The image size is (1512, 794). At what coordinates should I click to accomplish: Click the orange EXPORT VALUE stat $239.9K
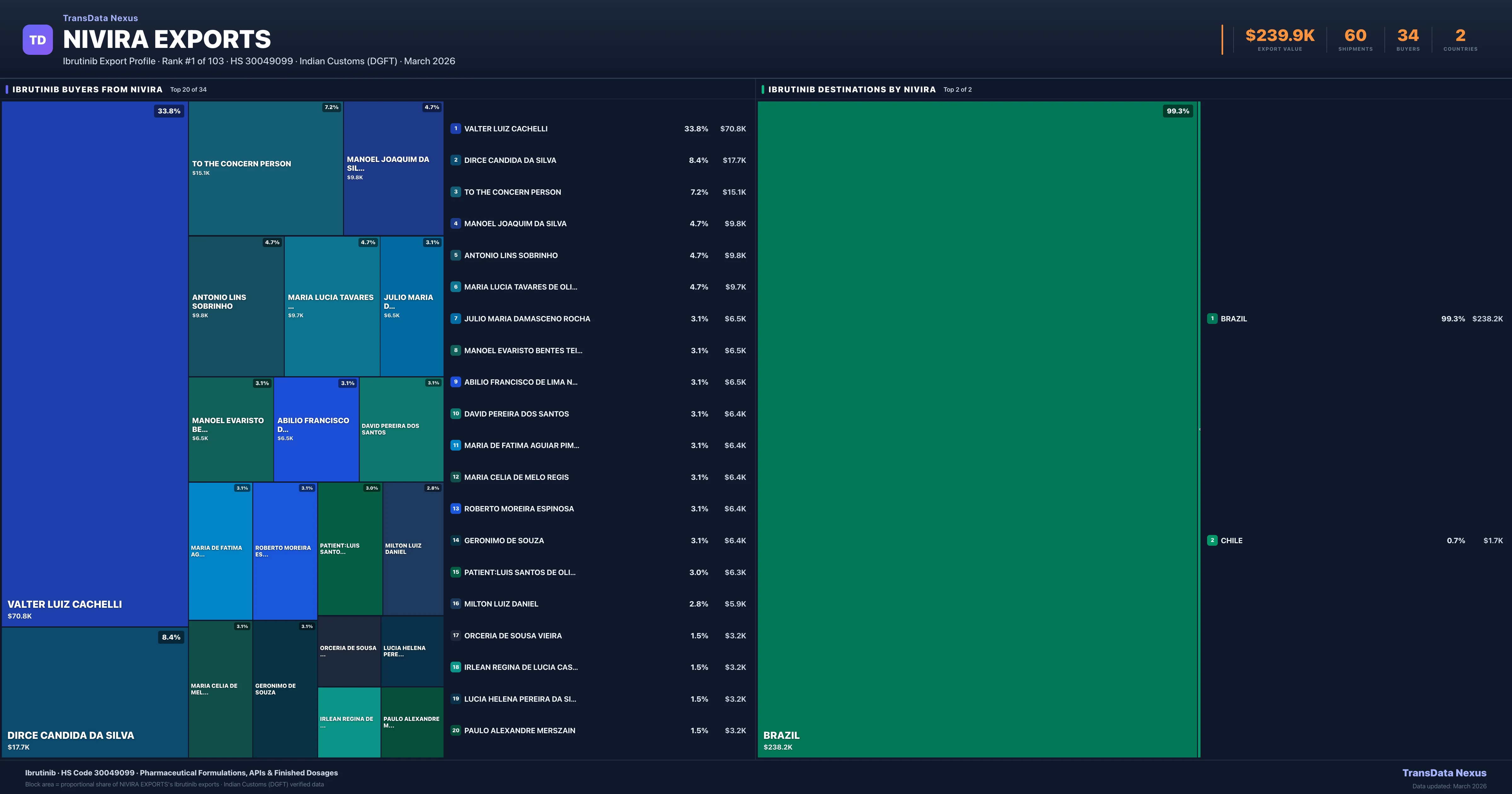pyautogui.click(x=1280, y=35)
